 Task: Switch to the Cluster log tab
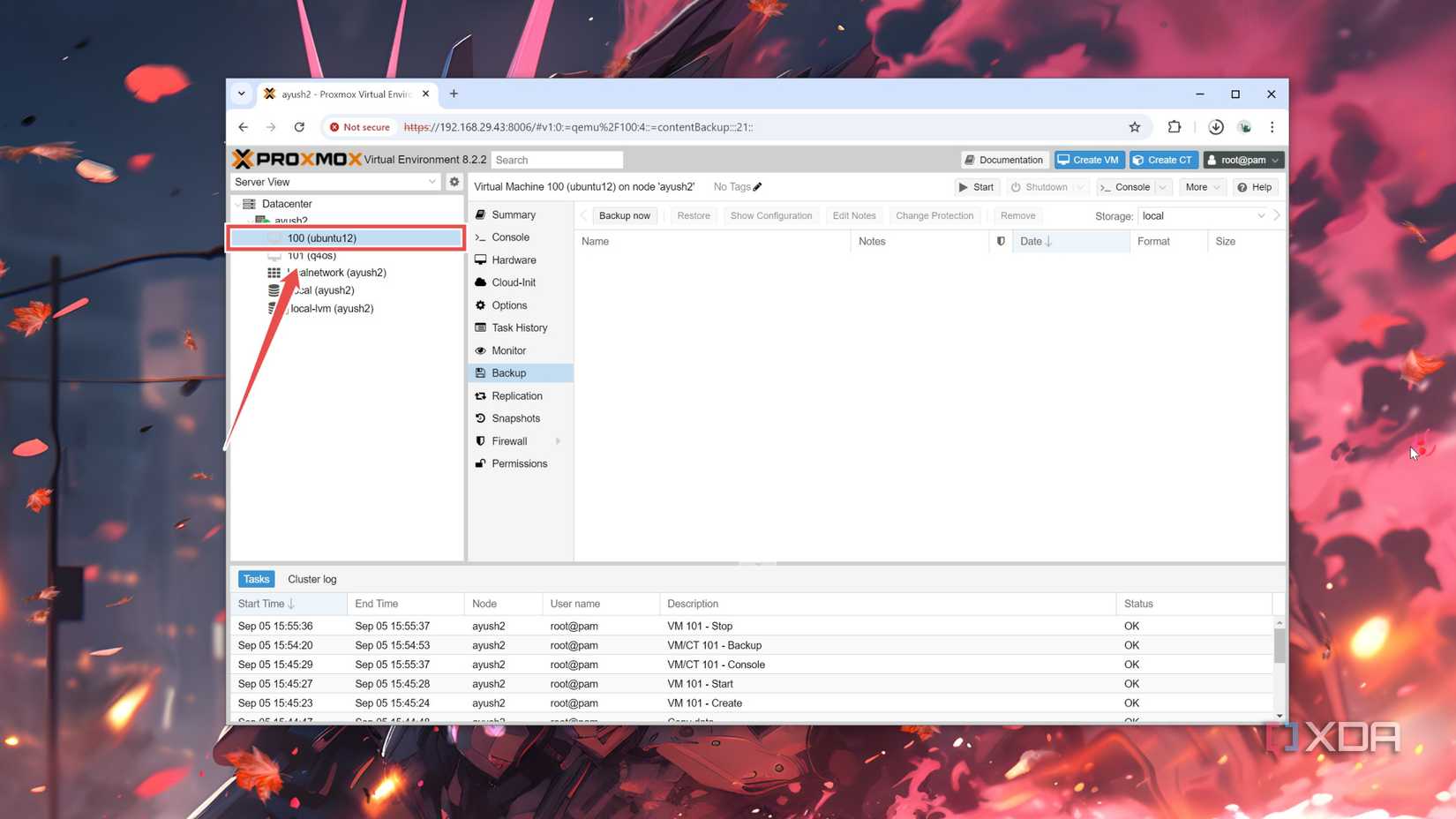click(312, 579)
